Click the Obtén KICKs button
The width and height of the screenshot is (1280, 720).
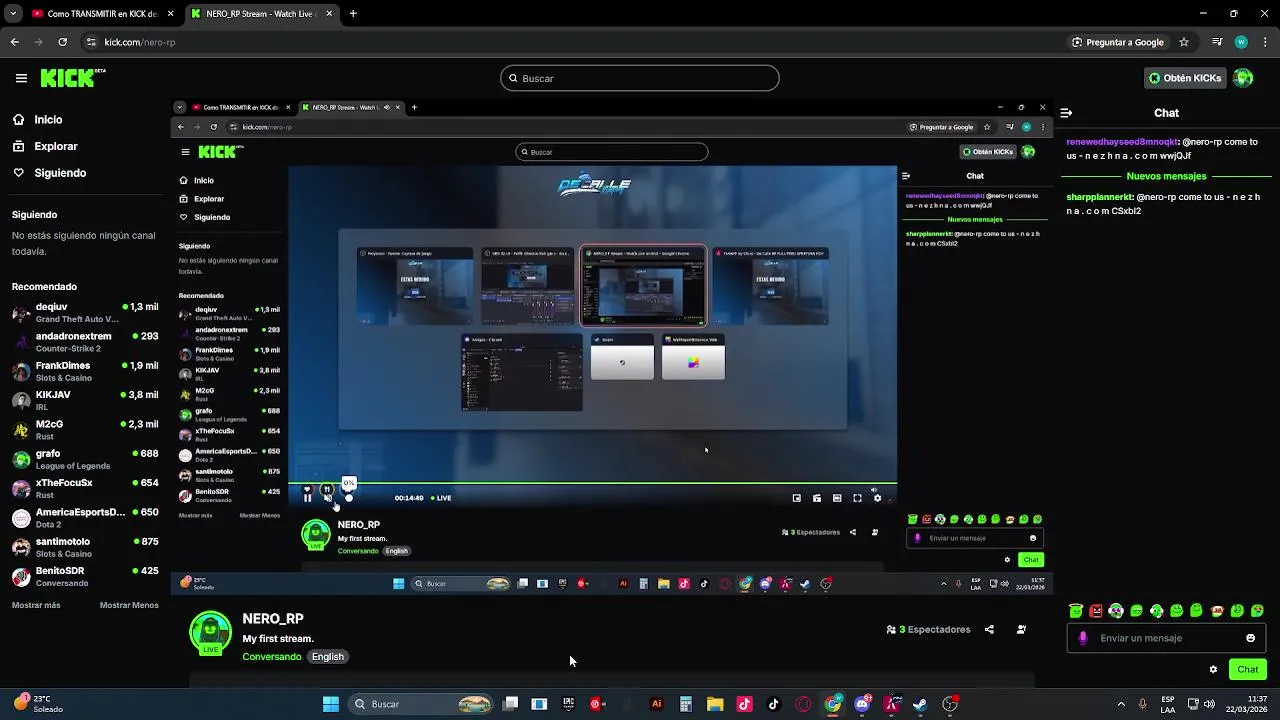click(1185, 78)
